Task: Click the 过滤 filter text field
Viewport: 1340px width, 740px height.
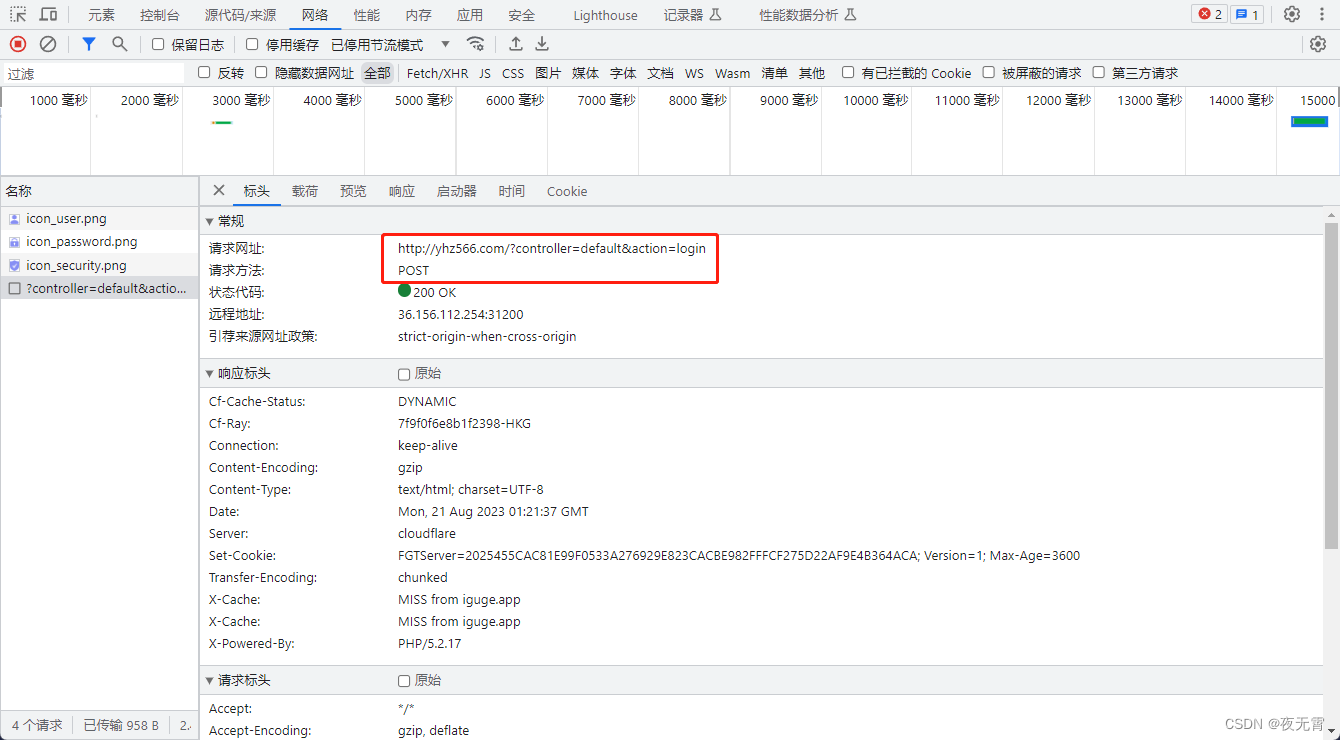Action: pyautogui.click(x=93, y=74)
